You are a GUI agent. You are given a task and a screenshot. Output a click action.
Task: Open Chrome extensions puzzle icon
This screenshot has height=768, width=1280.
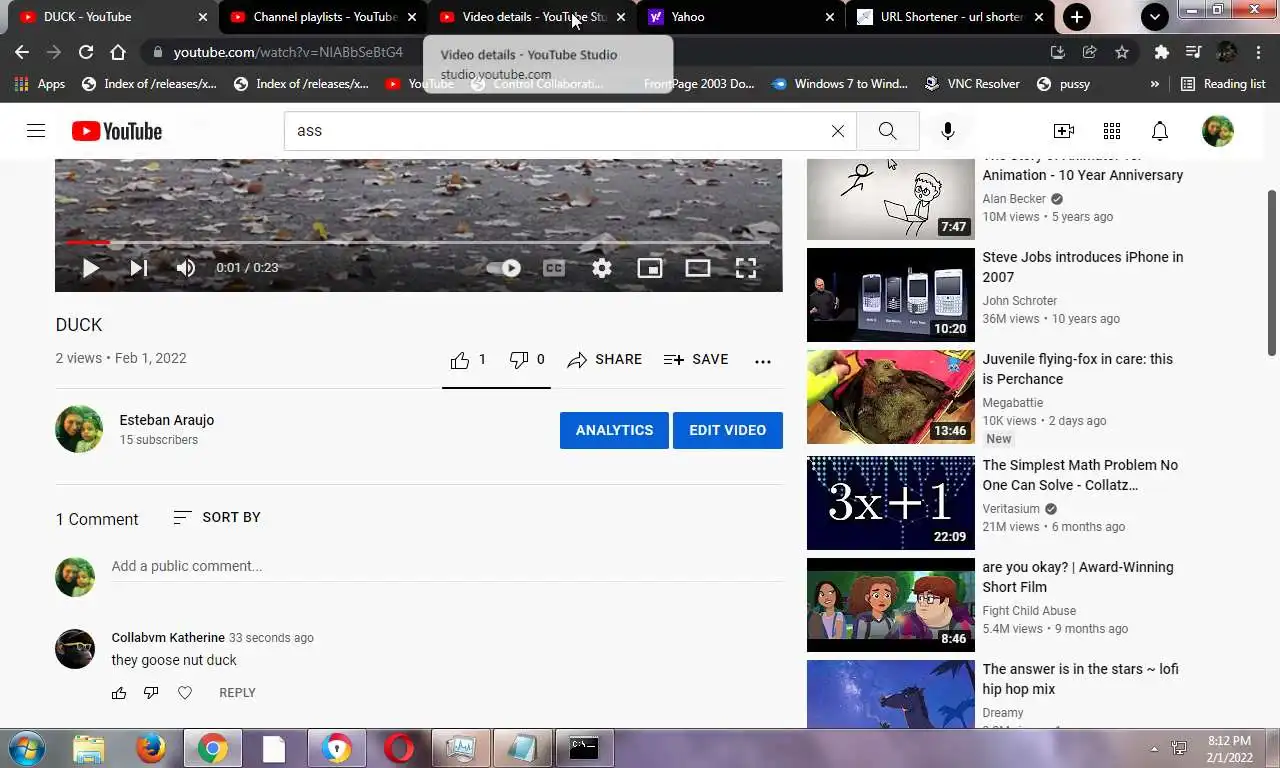point(1161,52)
